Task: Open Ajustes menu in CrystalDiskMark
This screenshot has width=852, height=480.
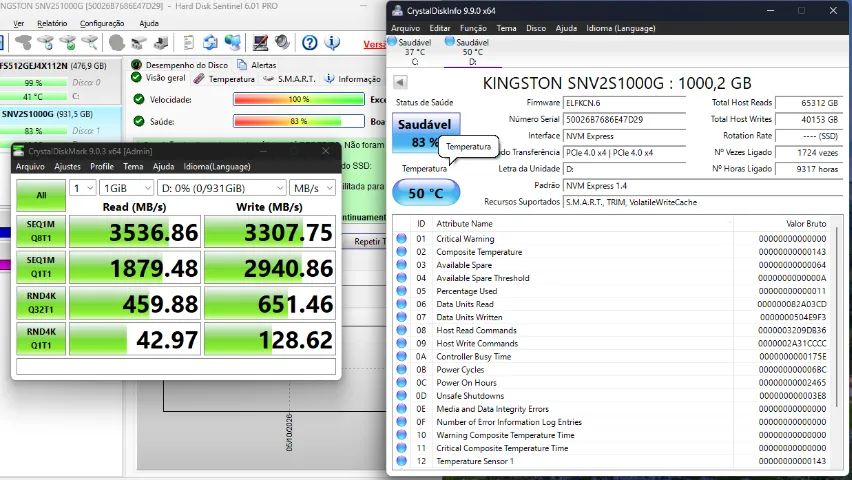Action: point(67,166)
